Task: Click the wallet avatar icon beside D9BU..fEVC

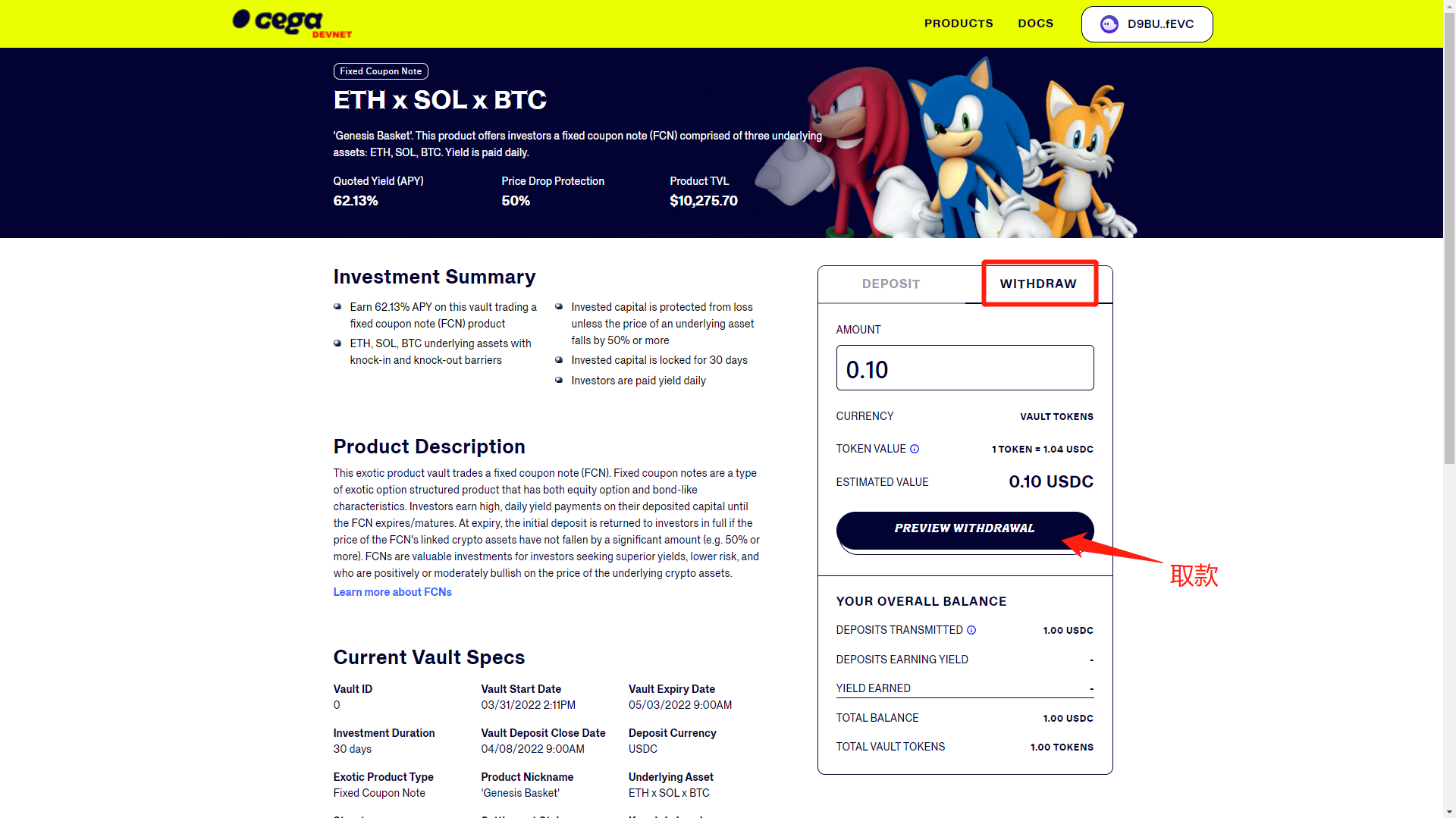Action: pyautogui.click(x=1109, y=24)
